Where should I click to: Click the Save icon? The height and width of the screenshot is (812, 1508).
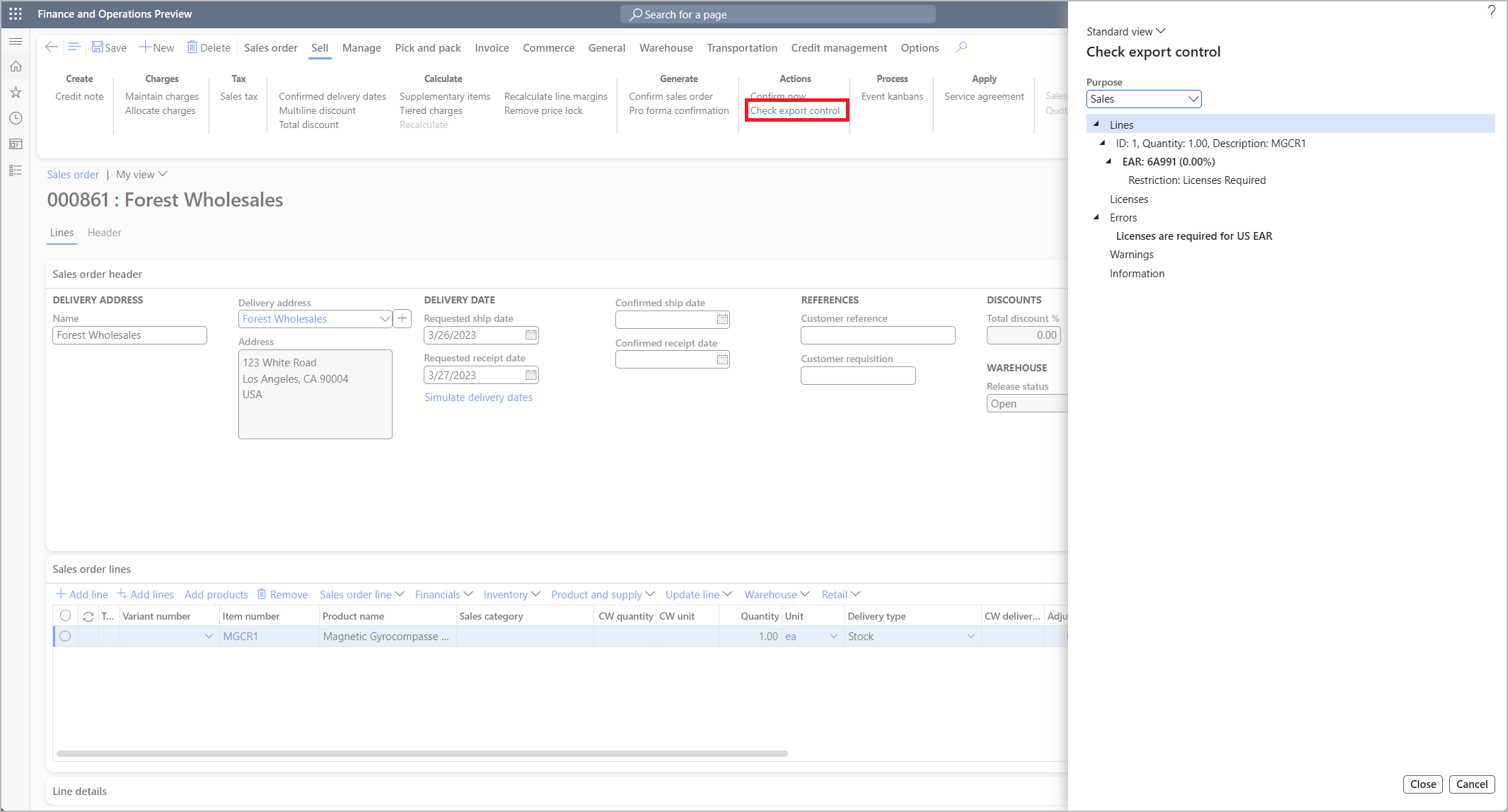click(x=98, y=47)
